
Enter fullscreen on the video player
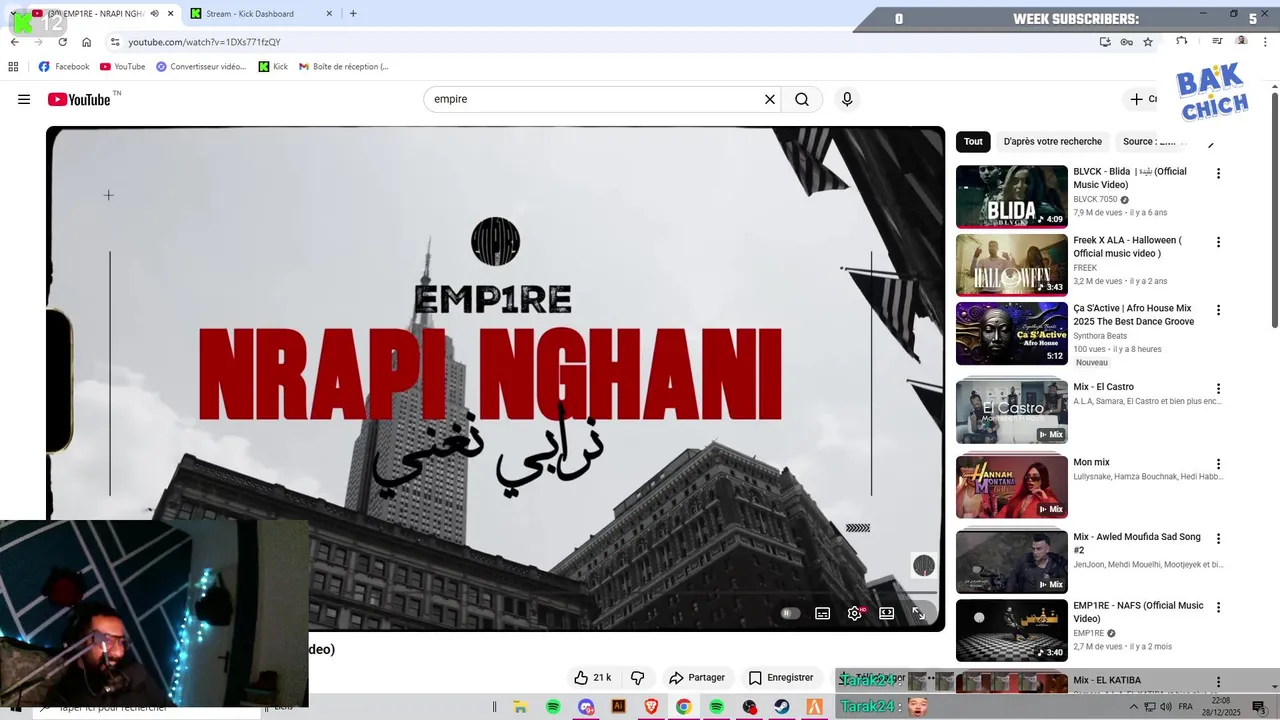click(x=919, y=613)
